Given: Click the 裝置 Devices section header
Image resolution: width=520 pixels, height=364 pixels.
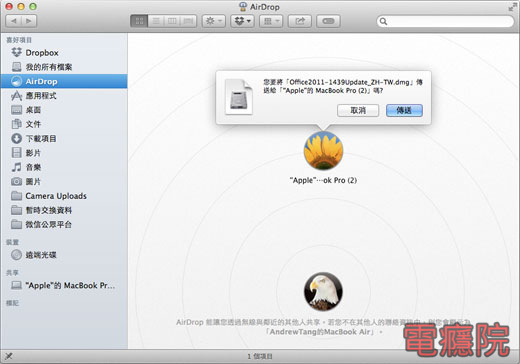Looking at the screenshot, I should 12,242.
